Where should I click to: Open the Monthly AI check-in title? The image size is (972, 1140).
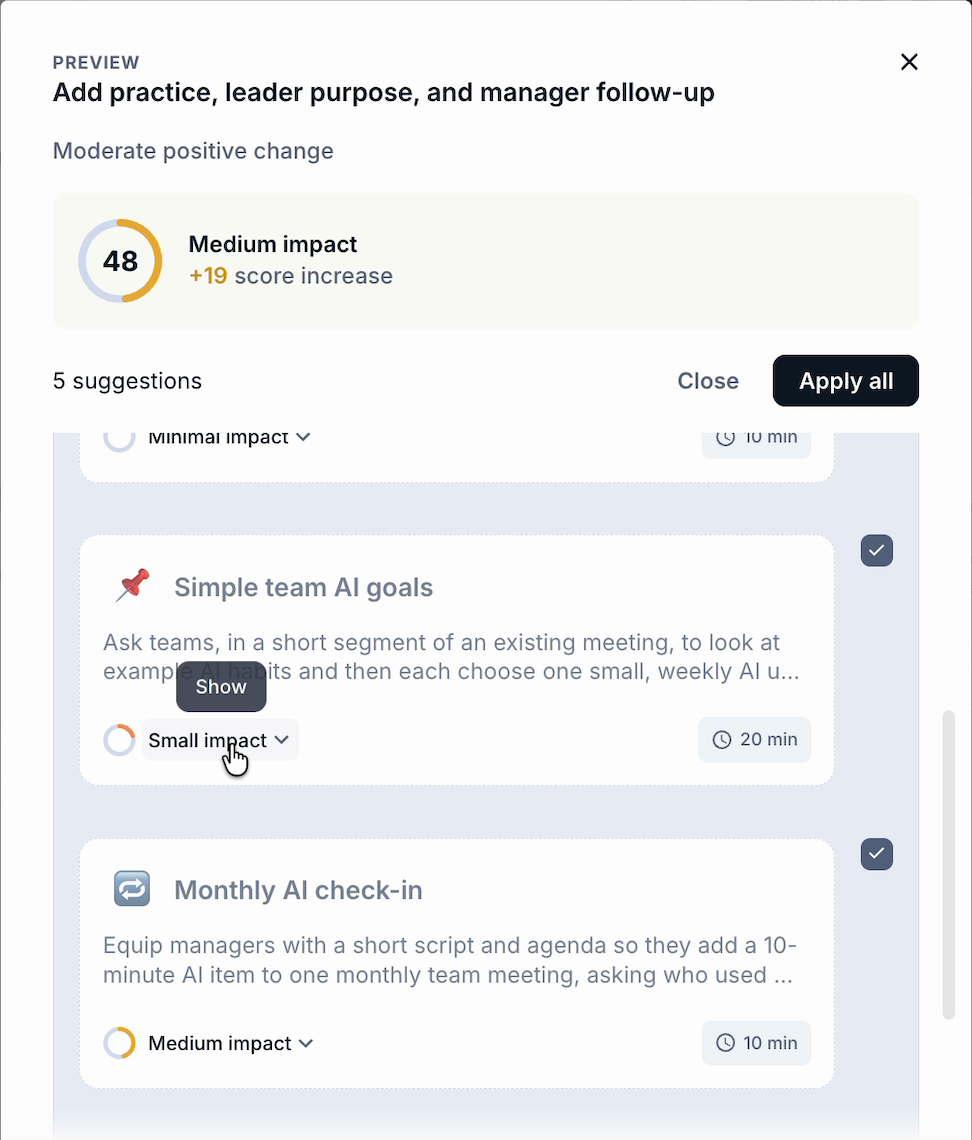click(298, 890)
